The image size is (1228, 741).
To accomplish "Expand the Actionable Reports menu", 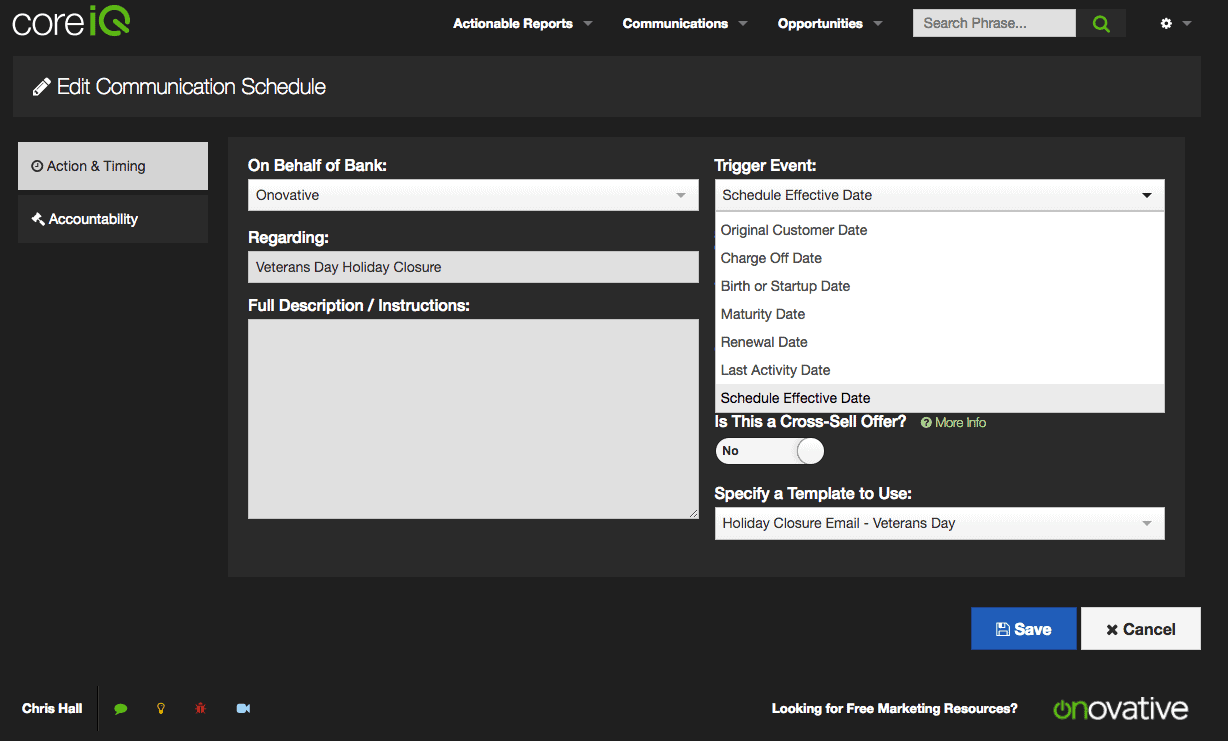I will coord(522,23).
